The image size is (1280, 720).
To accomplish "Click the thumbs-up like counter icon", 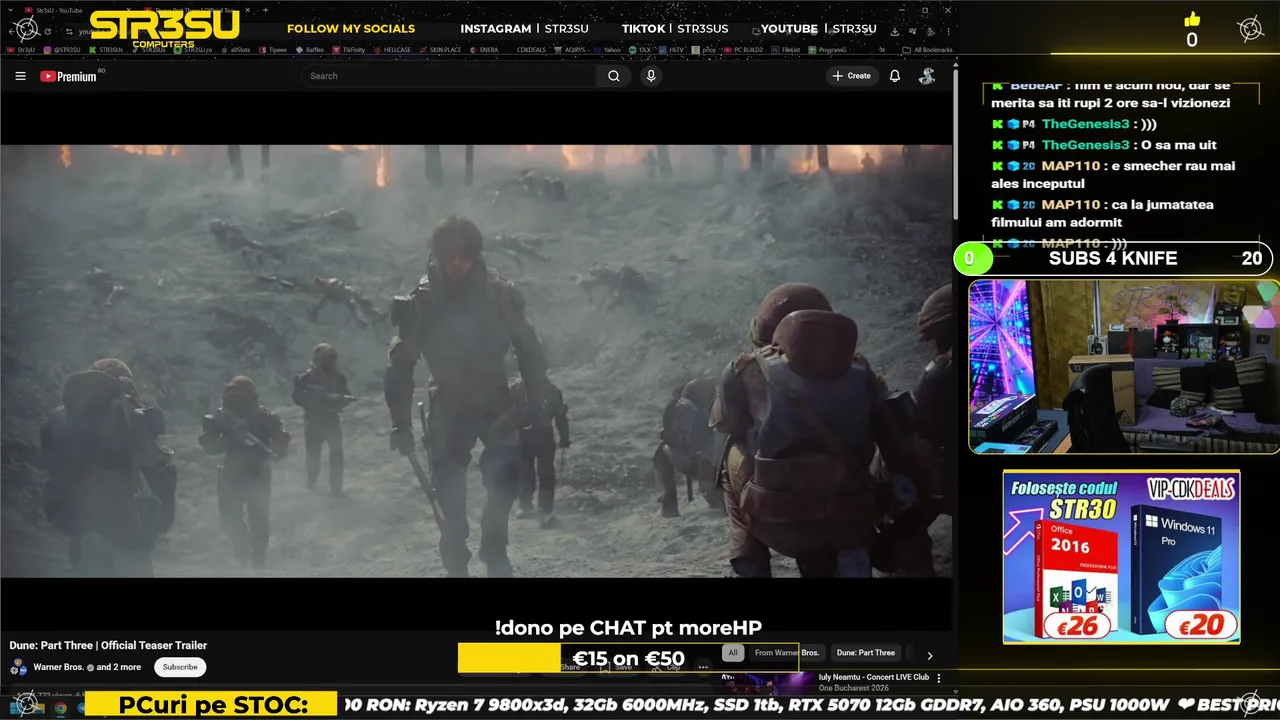I will [1192, 20].
